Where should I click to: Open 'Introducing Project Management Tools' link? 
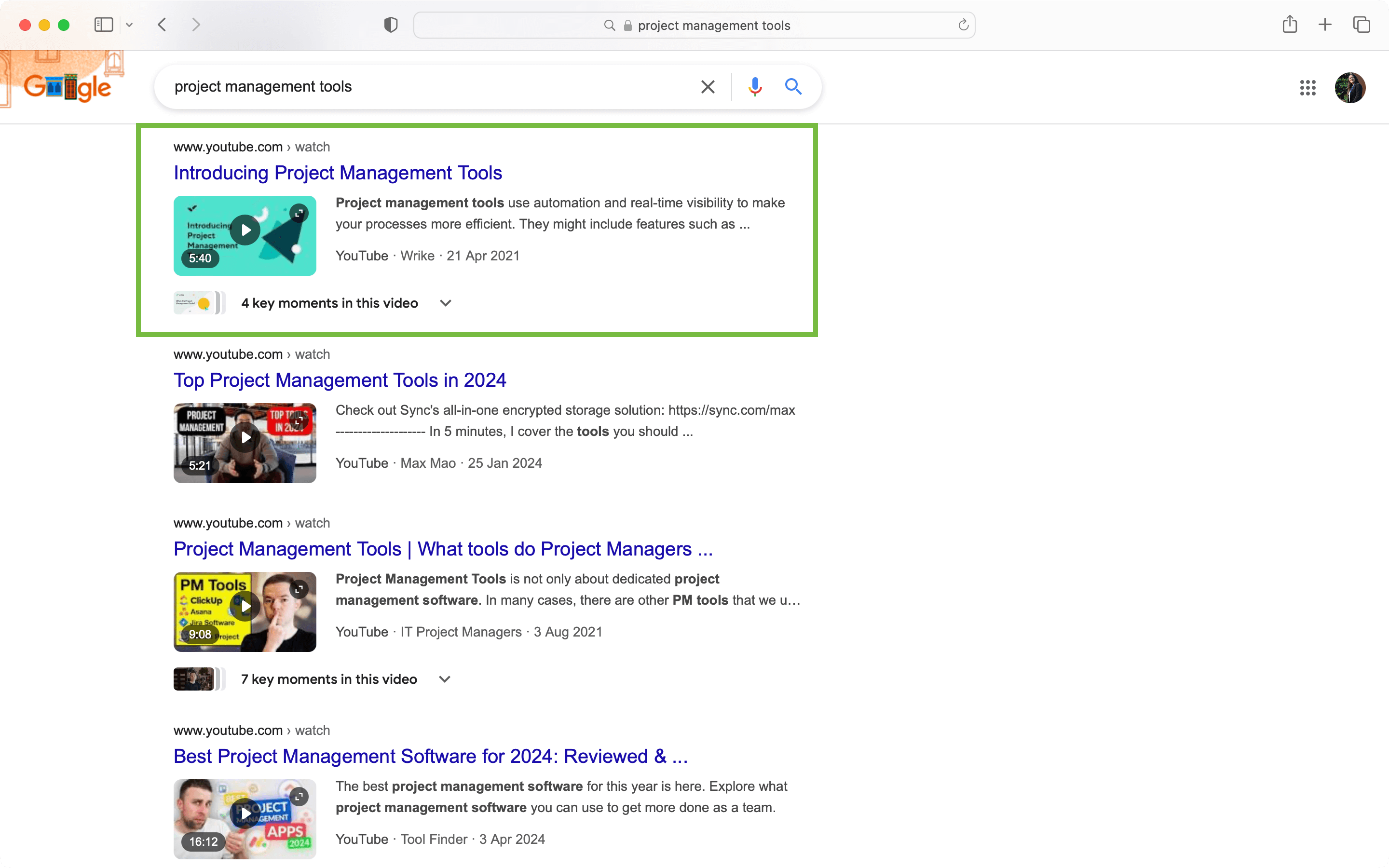tap(338, 173)
